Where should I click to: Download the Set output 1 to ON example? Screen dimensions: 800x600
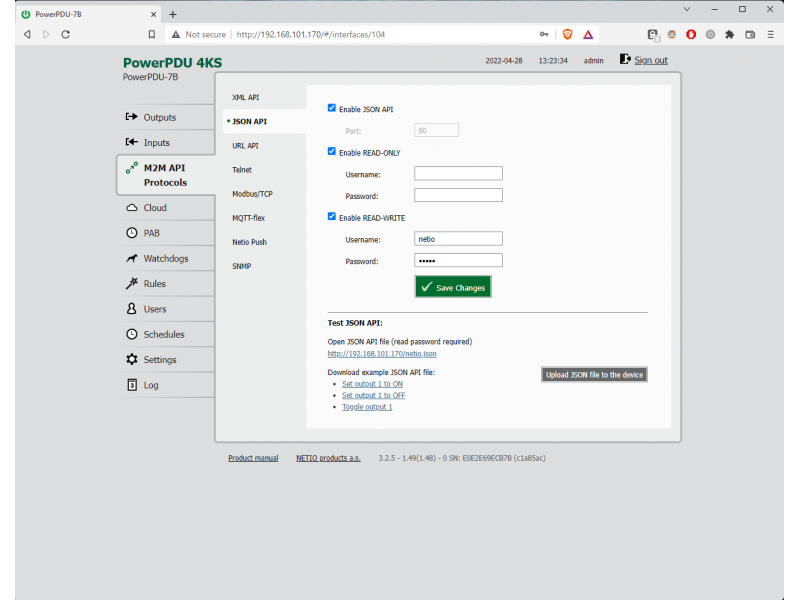click(372, 384)
